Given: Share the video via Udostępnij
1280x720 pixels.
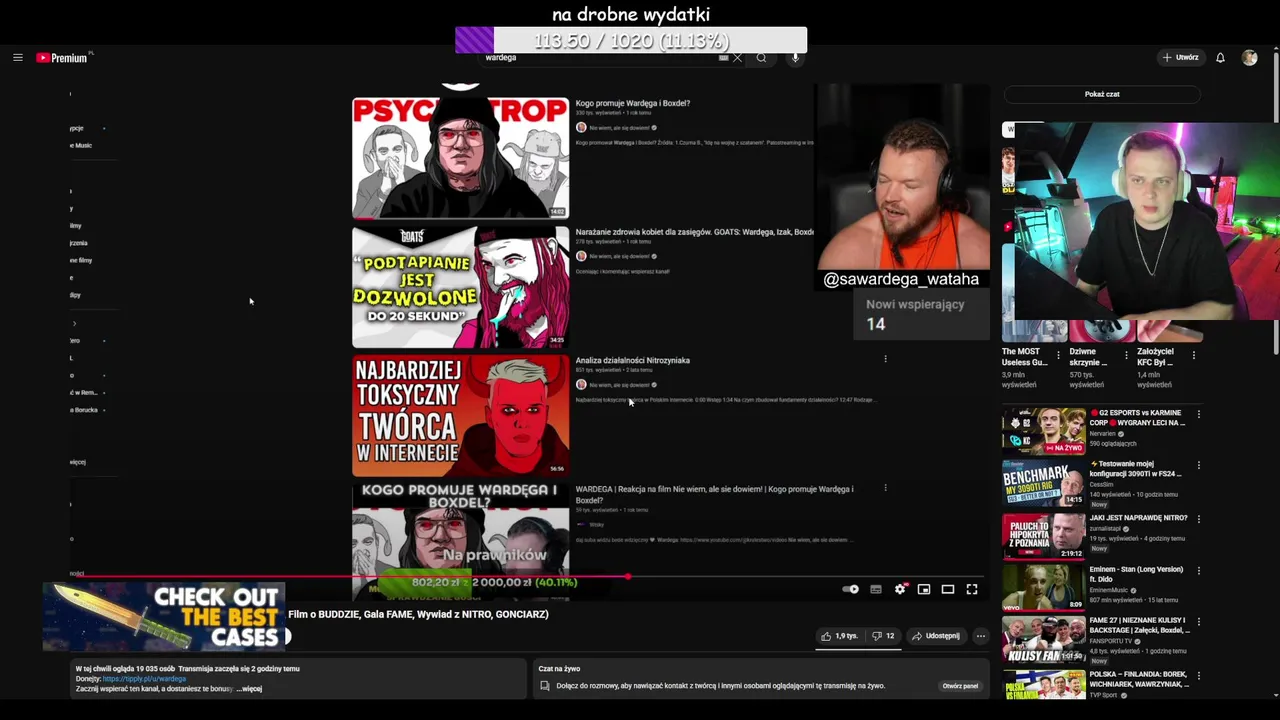Looking at the screenshot, I should pos(936,636).
